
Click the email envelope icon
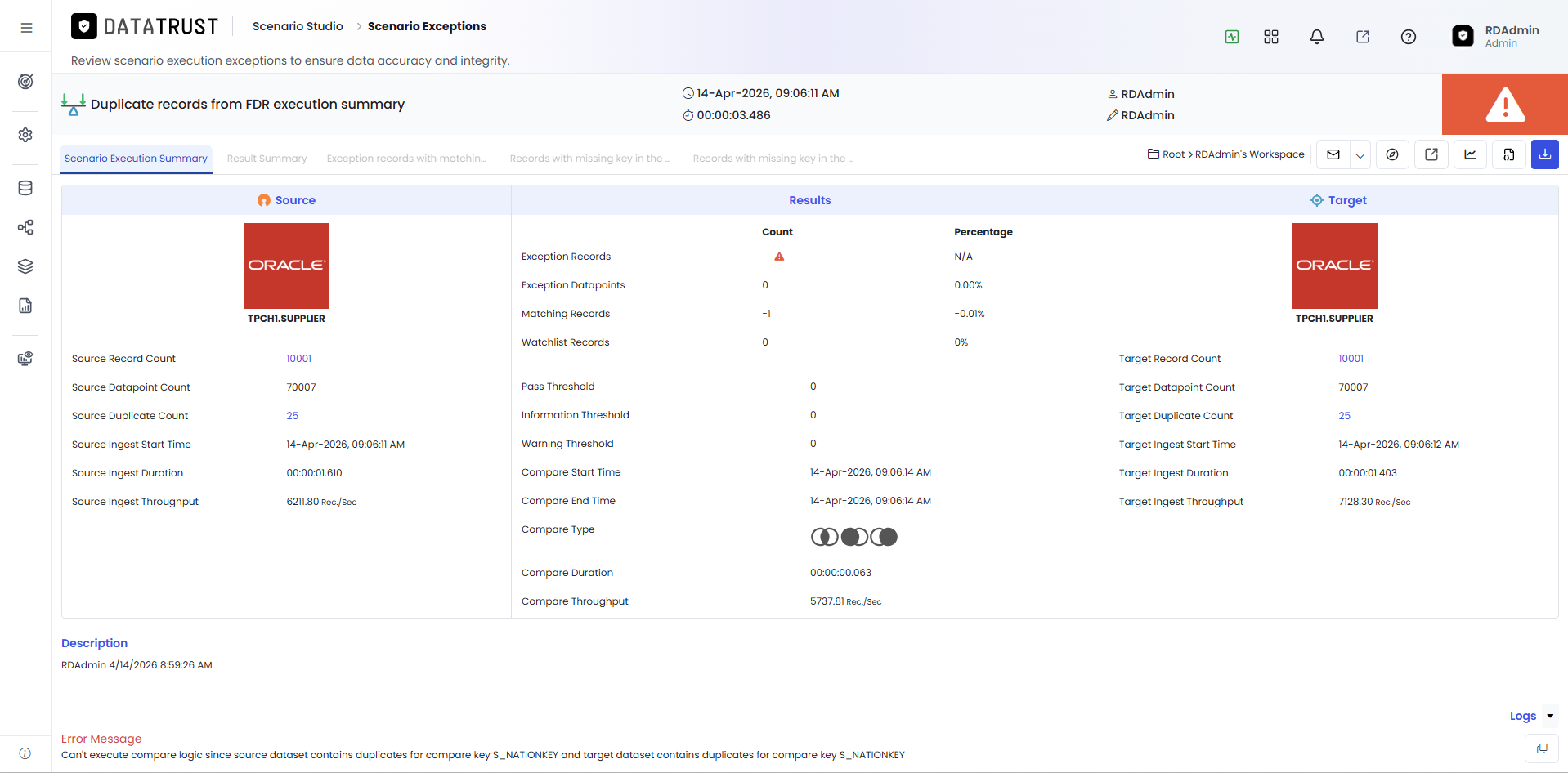1333,154
